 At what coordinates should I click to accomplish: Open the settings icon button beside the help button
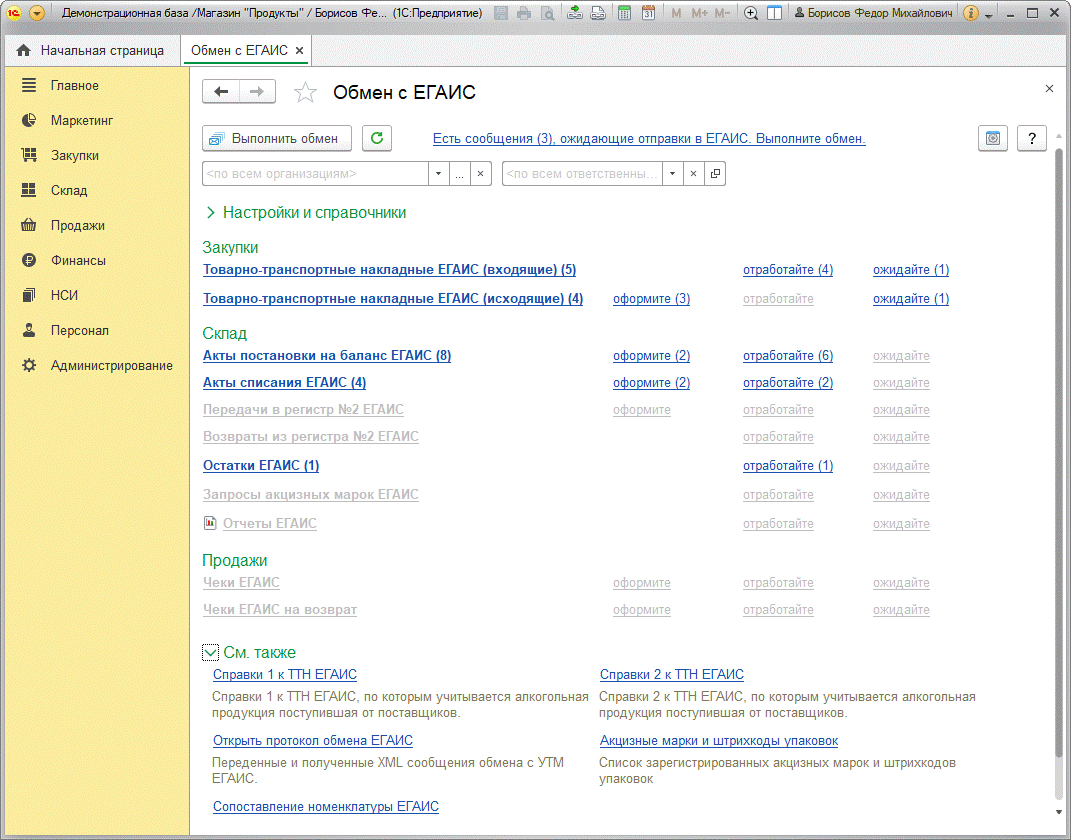pos(992,138)
